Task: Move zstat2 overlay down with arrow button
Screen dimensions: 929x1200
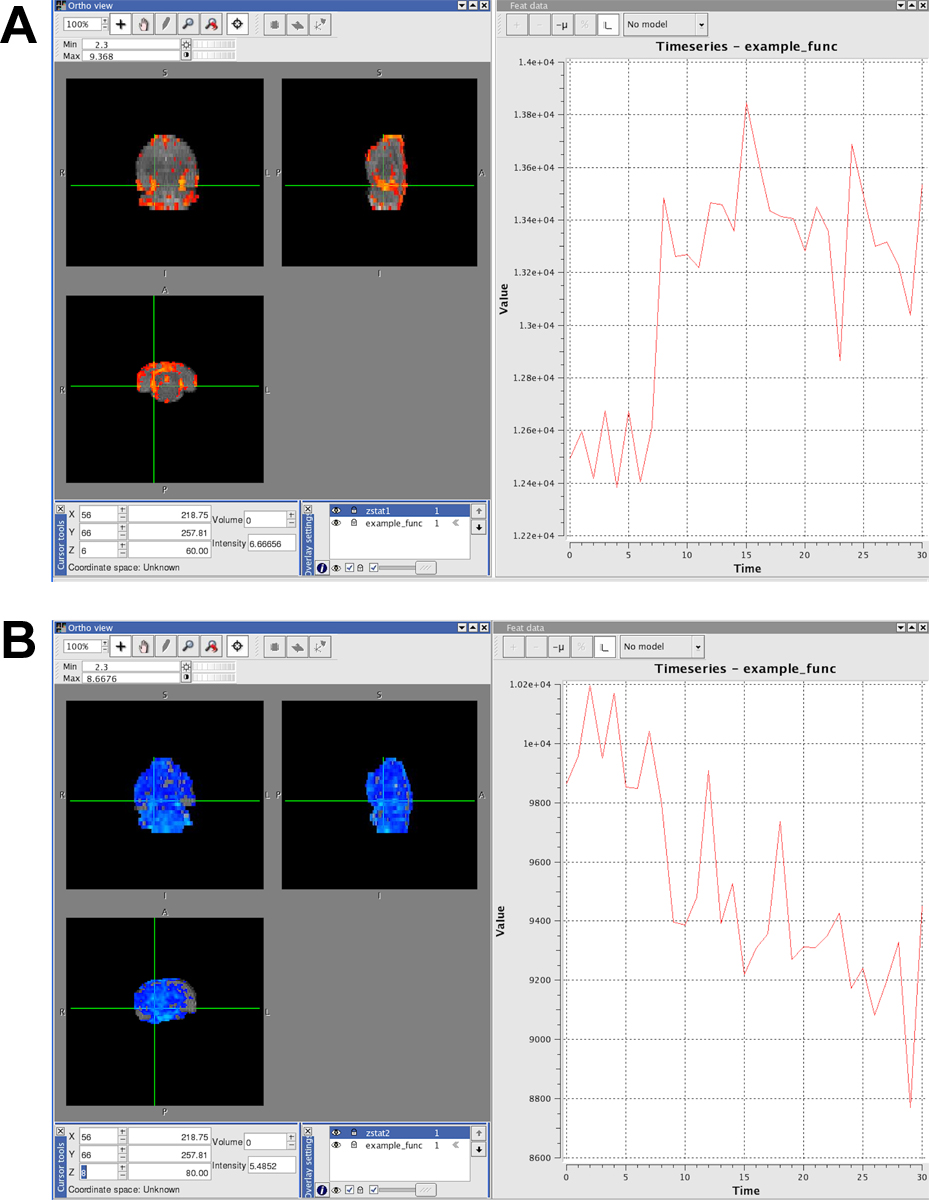Action: pyautogui.click(x=479, y=1149)
